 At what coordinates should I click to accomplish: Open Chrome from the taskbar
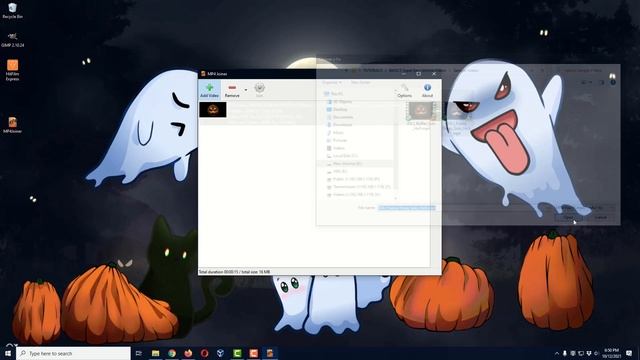point(172,353)
